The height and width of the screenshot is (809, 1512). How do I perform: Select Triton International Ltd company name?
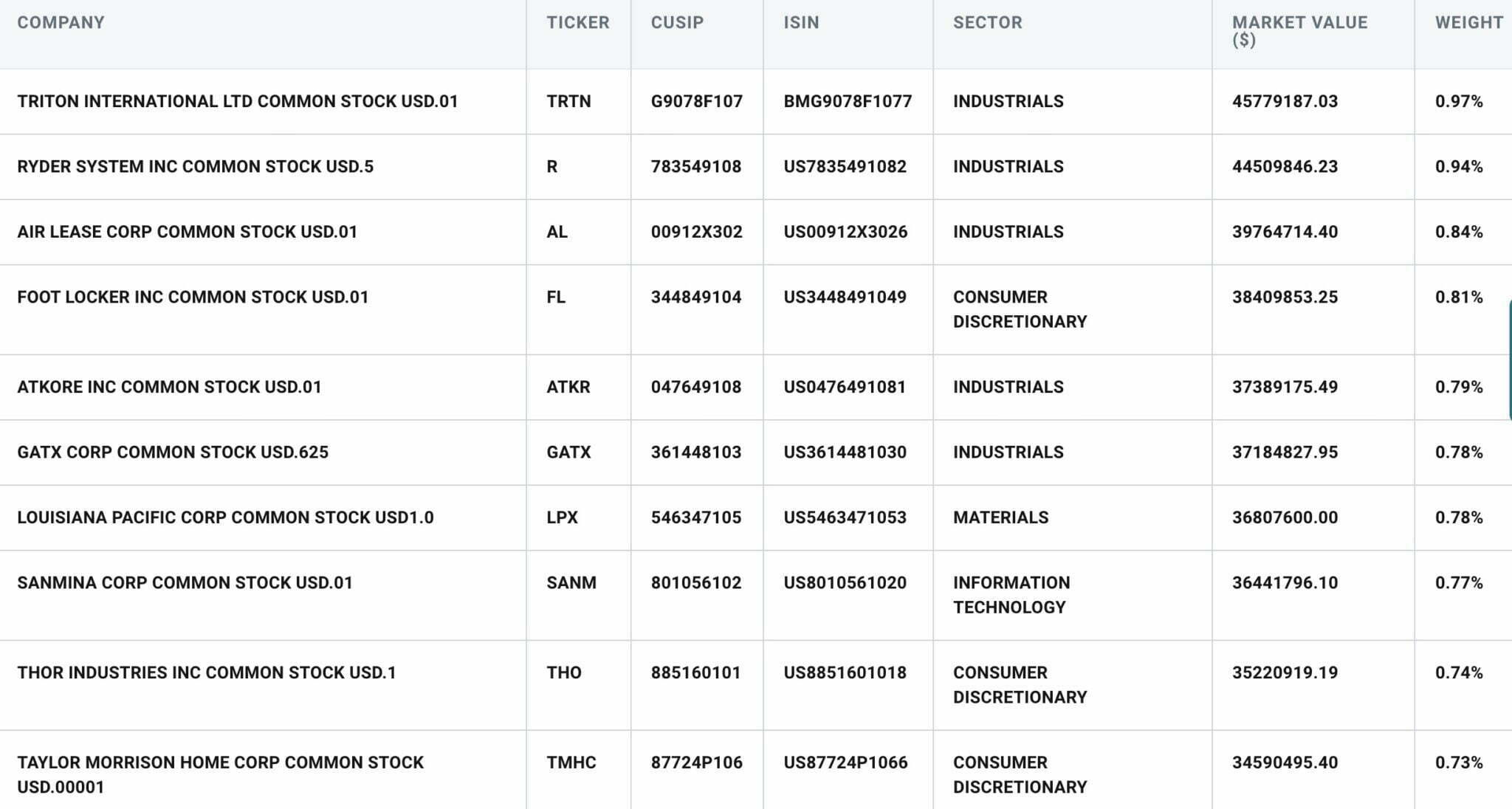[238, 101]
